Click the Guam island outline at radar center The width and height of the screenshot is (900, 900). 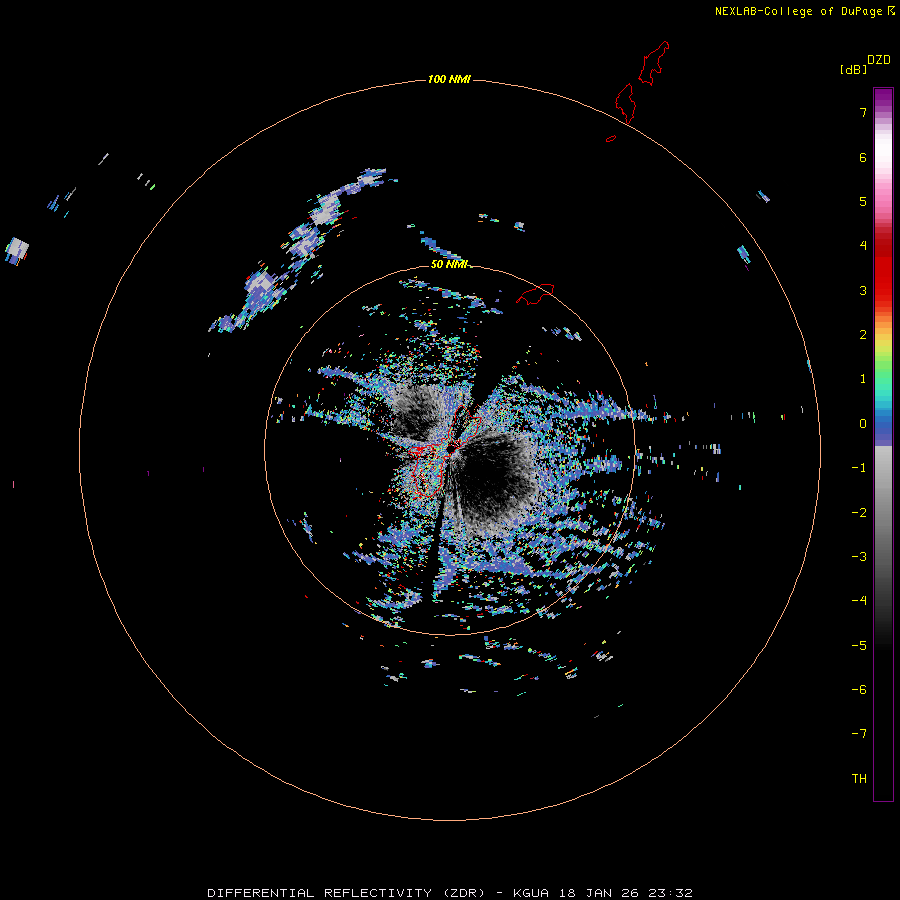(x=445, y=451)
